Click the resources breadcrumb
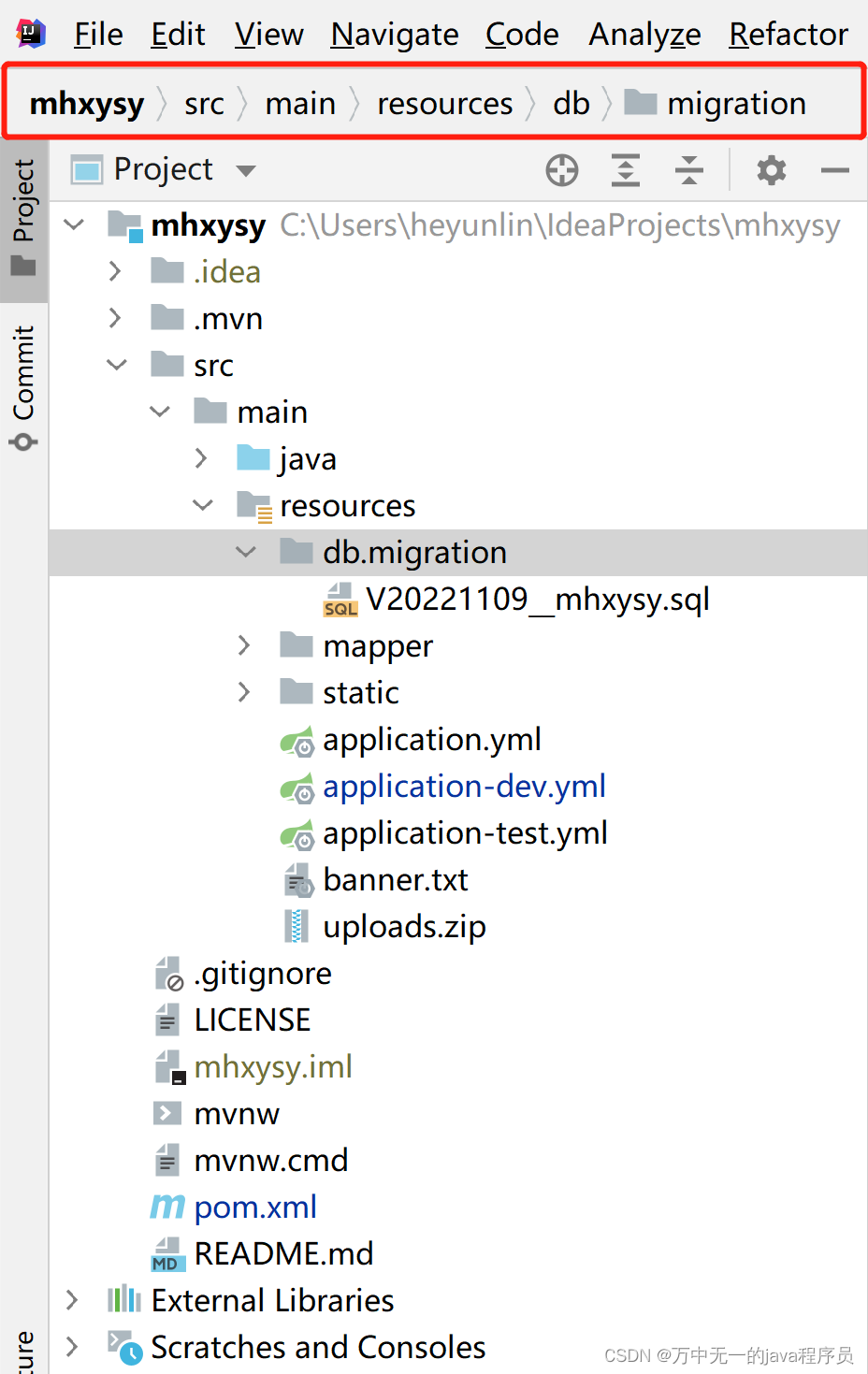This screenshot has height=1374, width=868. click(x=444, y=103)
